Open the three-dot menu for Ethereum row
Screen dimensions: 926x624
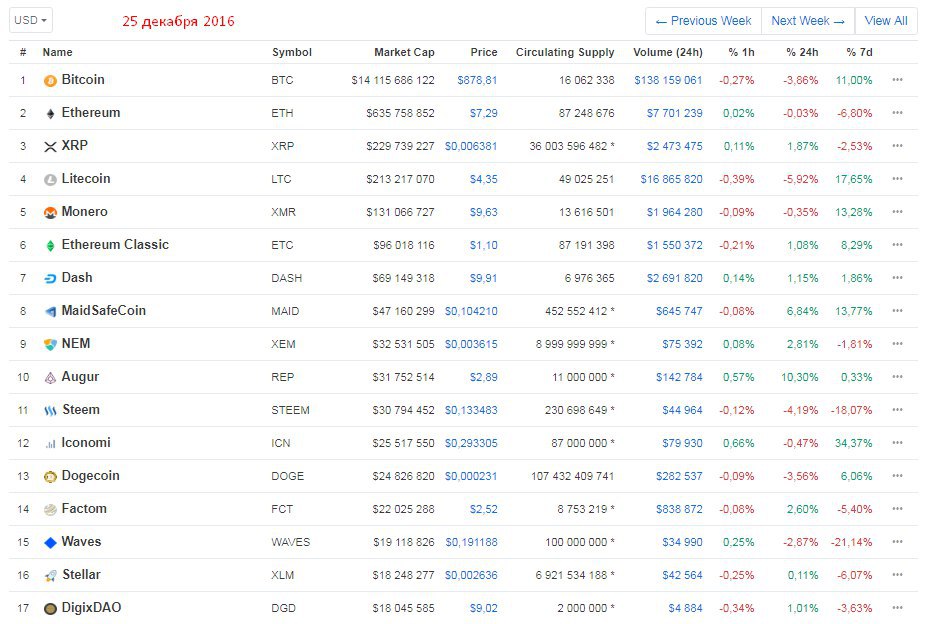click(898, 113)
